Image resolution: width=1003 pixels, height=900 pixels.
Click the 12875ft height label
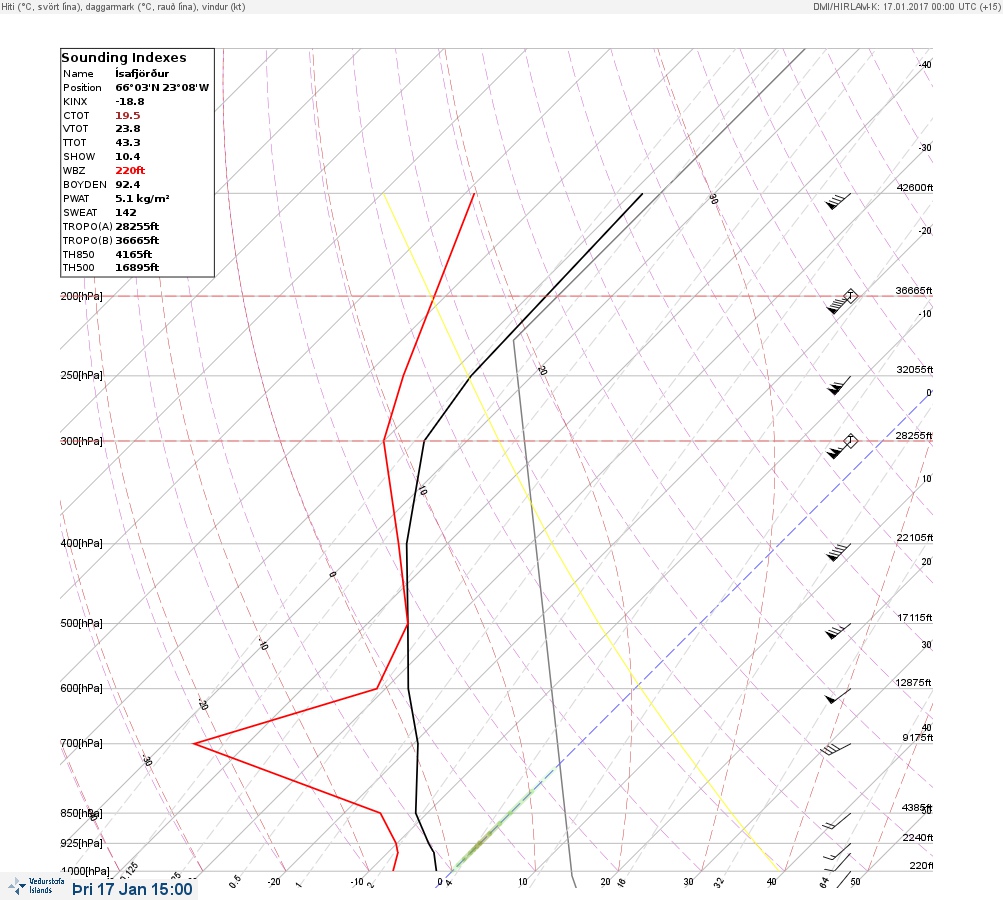[x=913, y=683]
